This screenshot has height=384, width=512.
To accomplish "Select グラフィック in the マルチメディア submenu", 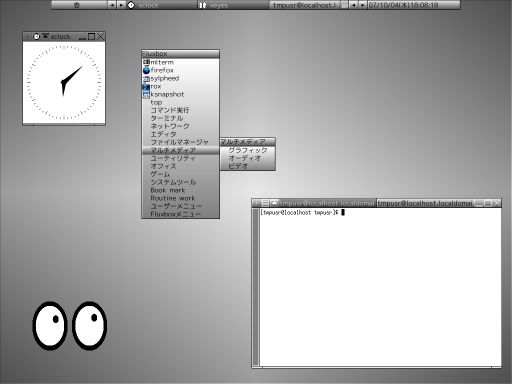I will click(247, 150).
